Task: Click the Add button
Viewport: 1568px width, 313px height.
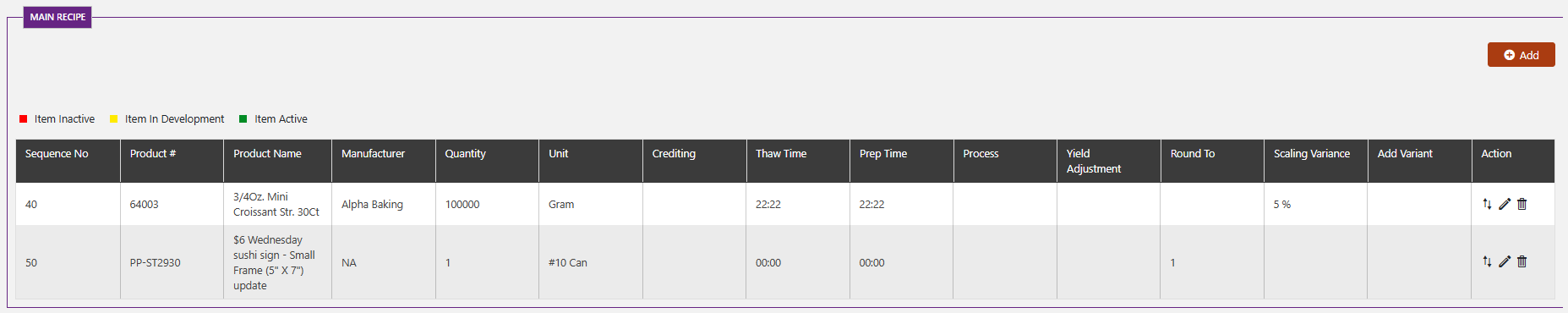Action: (x=1521, y=55)
